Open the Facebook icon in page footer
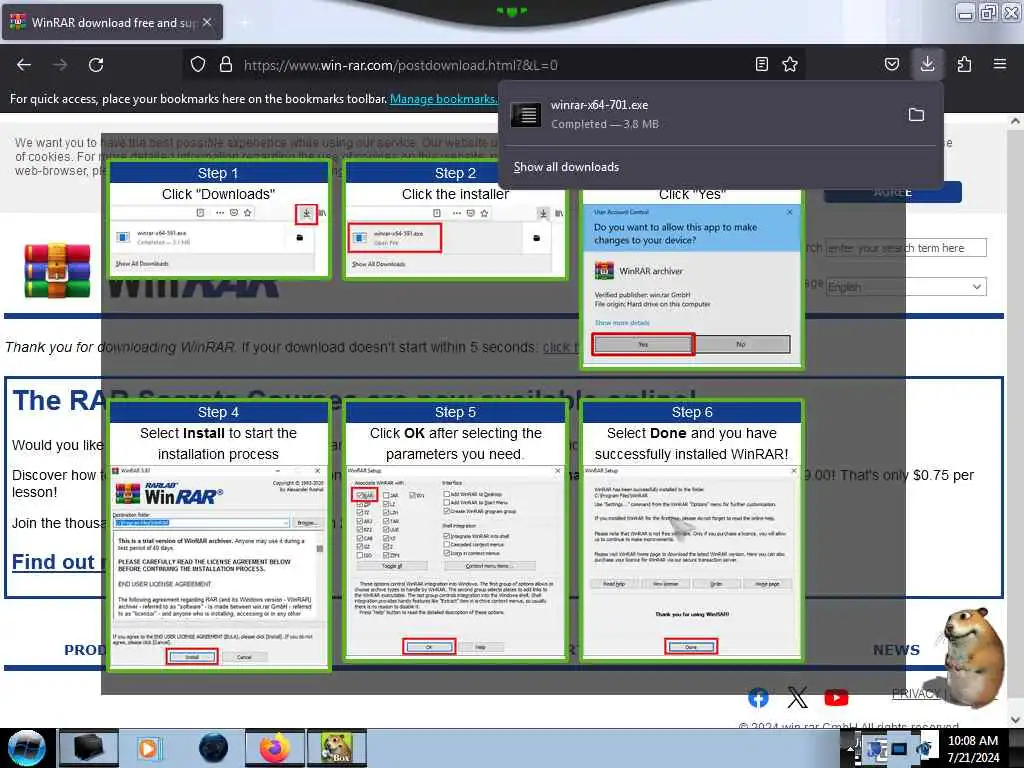The height and width of the screenshot is (768, 1024). (x=758, y=698)
